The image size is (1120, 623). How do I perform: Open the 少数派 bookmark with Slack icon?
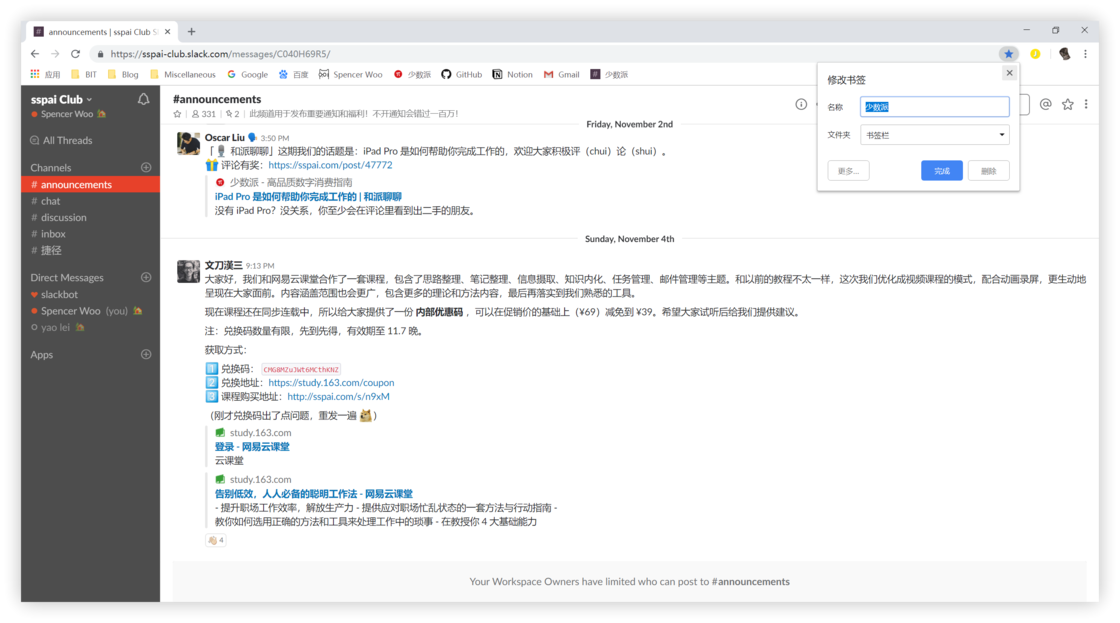pos(609,74)
